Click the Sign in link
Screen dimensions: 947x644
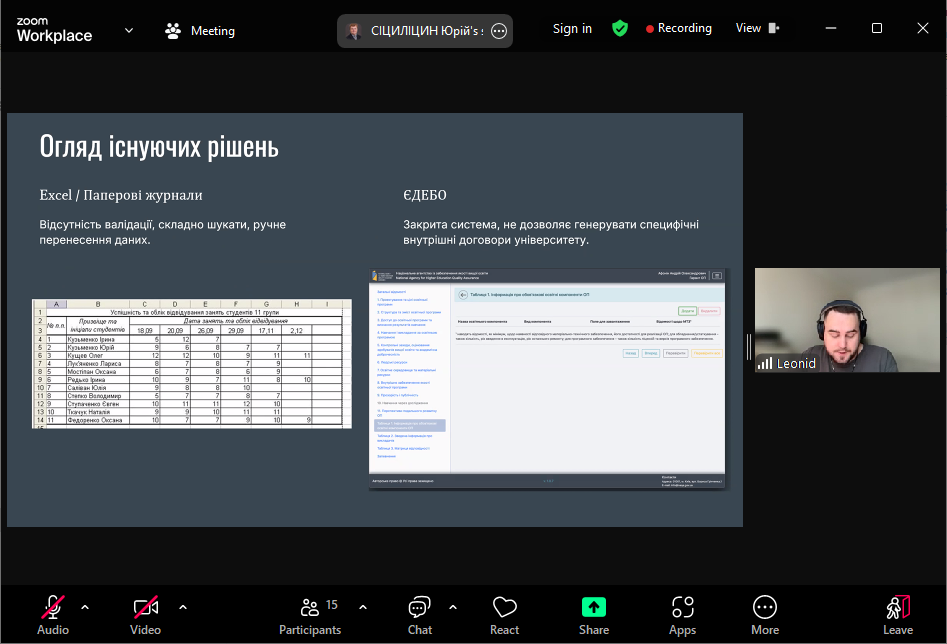[572, 28]
